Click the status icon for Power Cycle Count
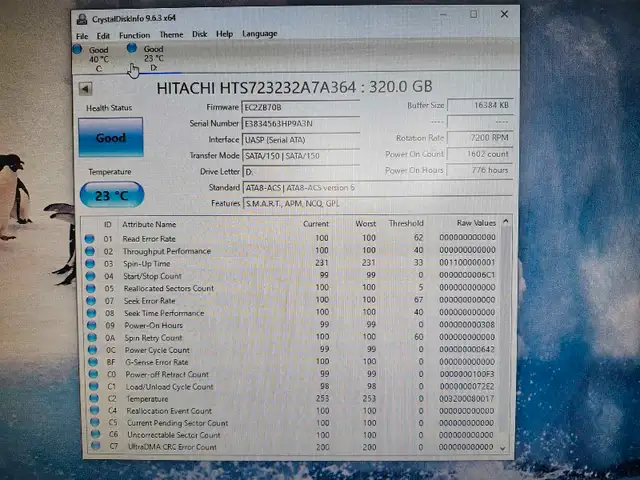The width and height of the screenshot is (640, 480). [93, 350]
